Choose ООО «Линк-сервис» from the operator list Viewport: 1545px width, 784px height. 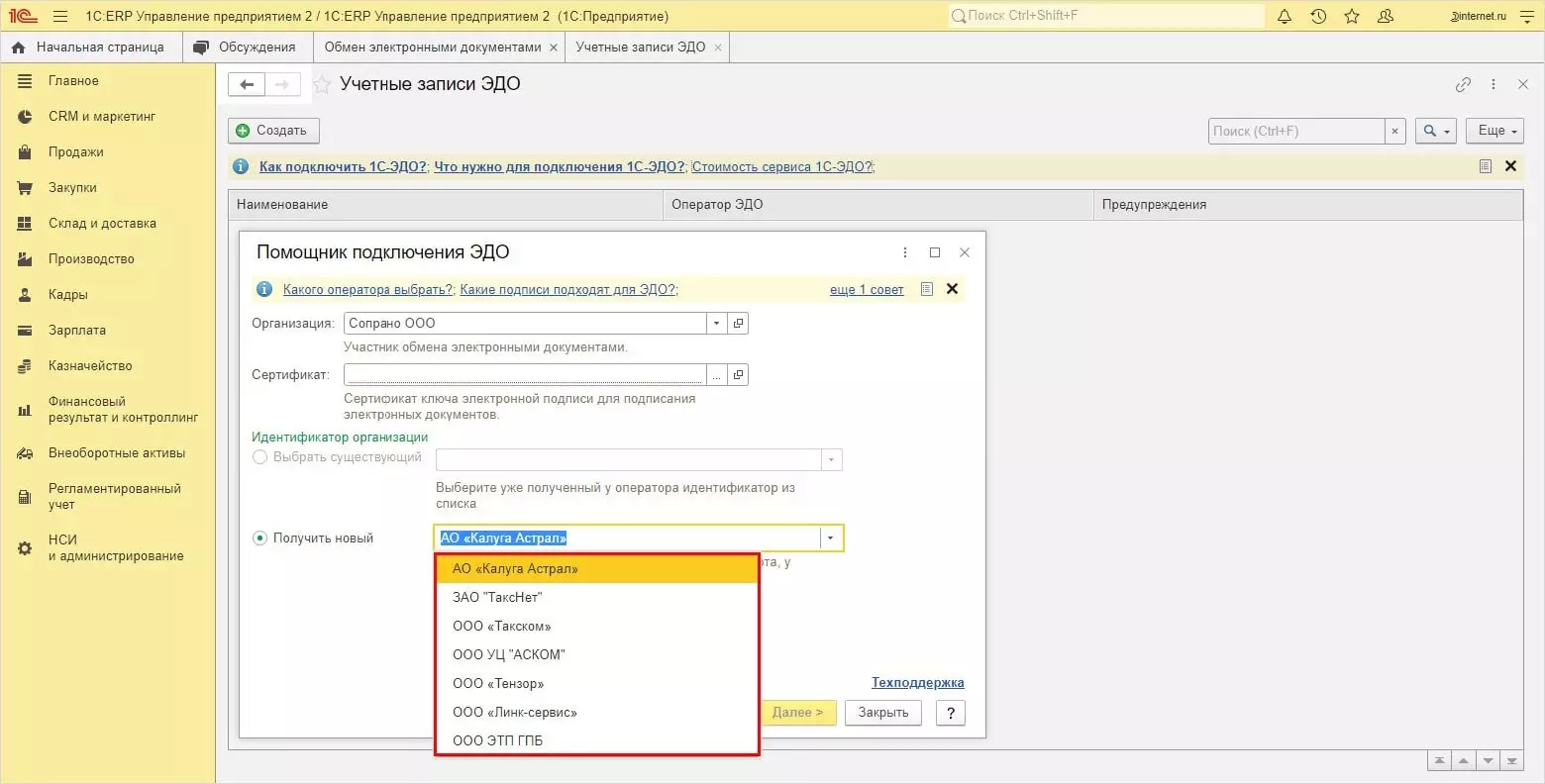[x=597, y=713]
